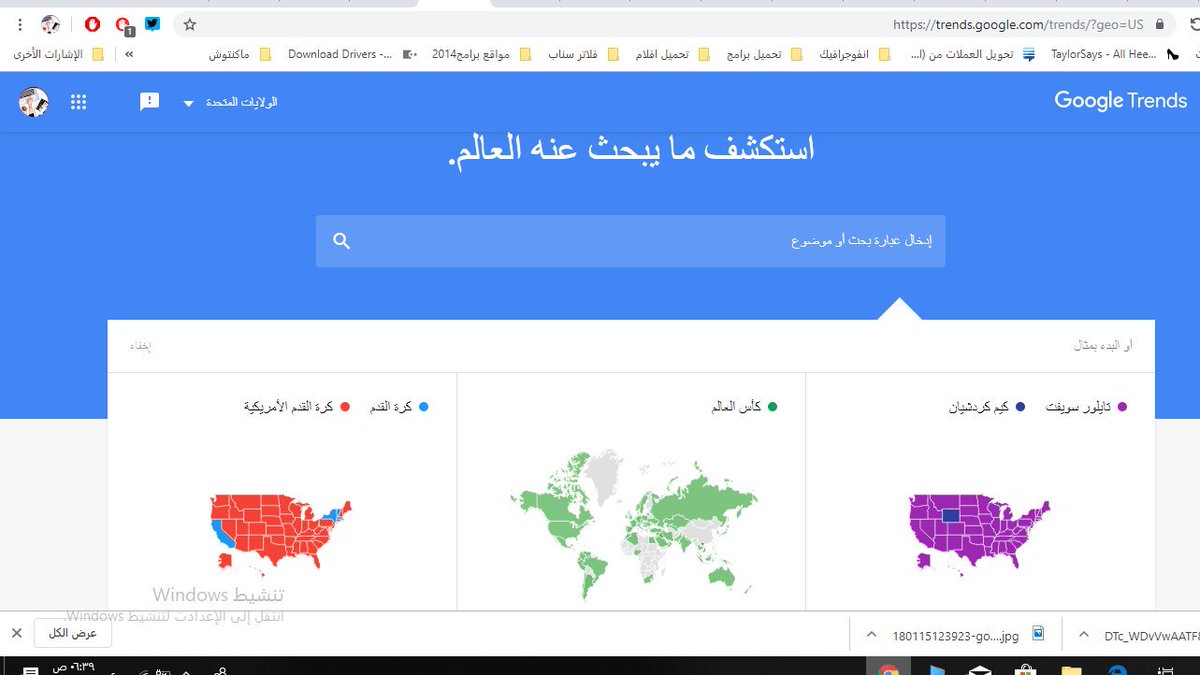Open the Taylor Swift vs Kim Kardashian US map
This screenshot has width=1200, height=675.
coord(979,535)
